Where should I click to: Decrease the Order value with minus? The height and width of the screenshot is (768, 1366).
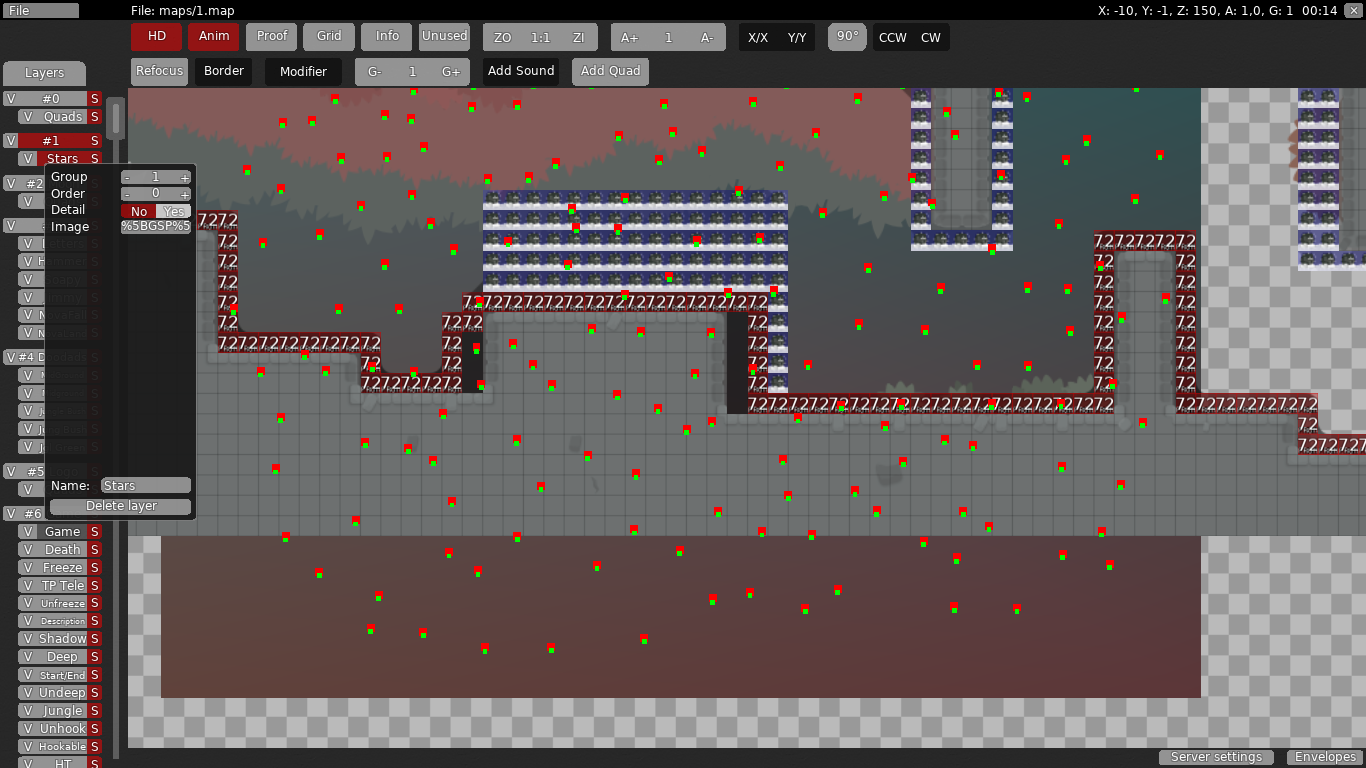tap(127, 194)
